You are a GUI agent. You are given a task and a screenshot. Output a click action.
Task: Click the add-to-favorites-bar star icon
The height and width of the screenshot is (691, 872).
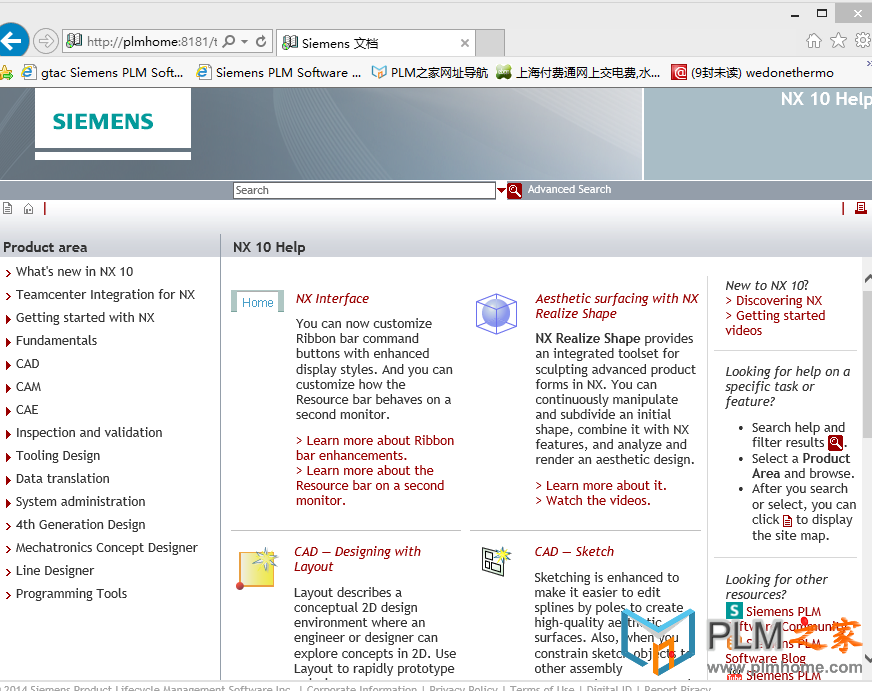(x=6, y=72)
